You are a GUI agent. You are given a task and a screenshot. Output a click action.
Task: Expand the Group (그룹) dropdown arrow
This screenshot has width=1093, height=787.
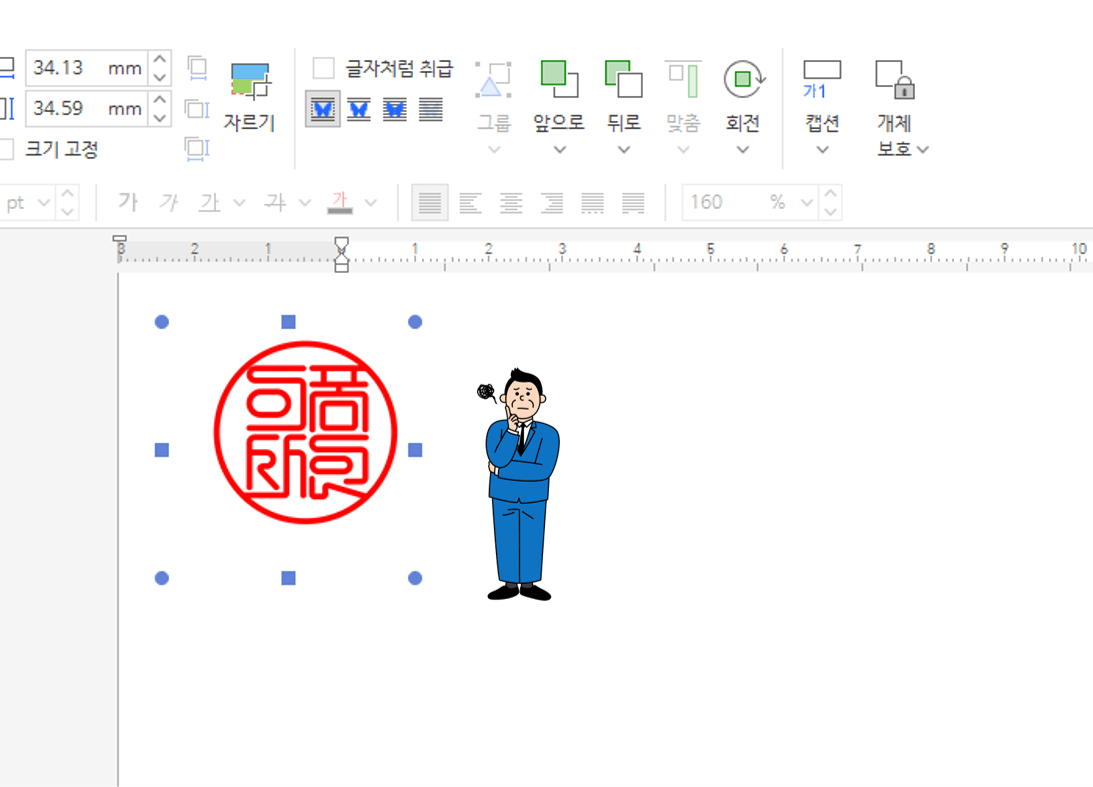coord(494,149)
